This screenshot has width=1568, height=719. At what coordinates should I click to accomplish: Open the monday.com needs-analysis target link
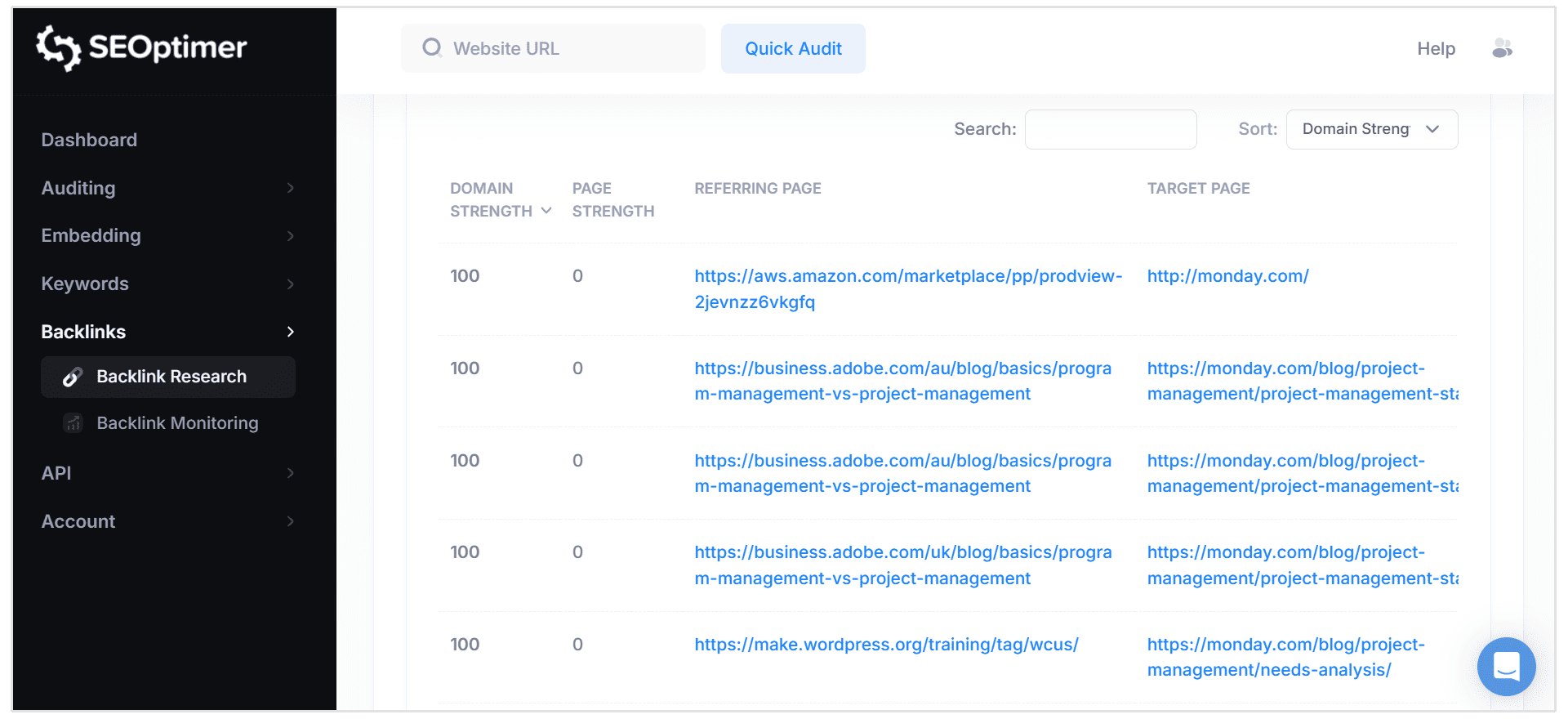1285,657
